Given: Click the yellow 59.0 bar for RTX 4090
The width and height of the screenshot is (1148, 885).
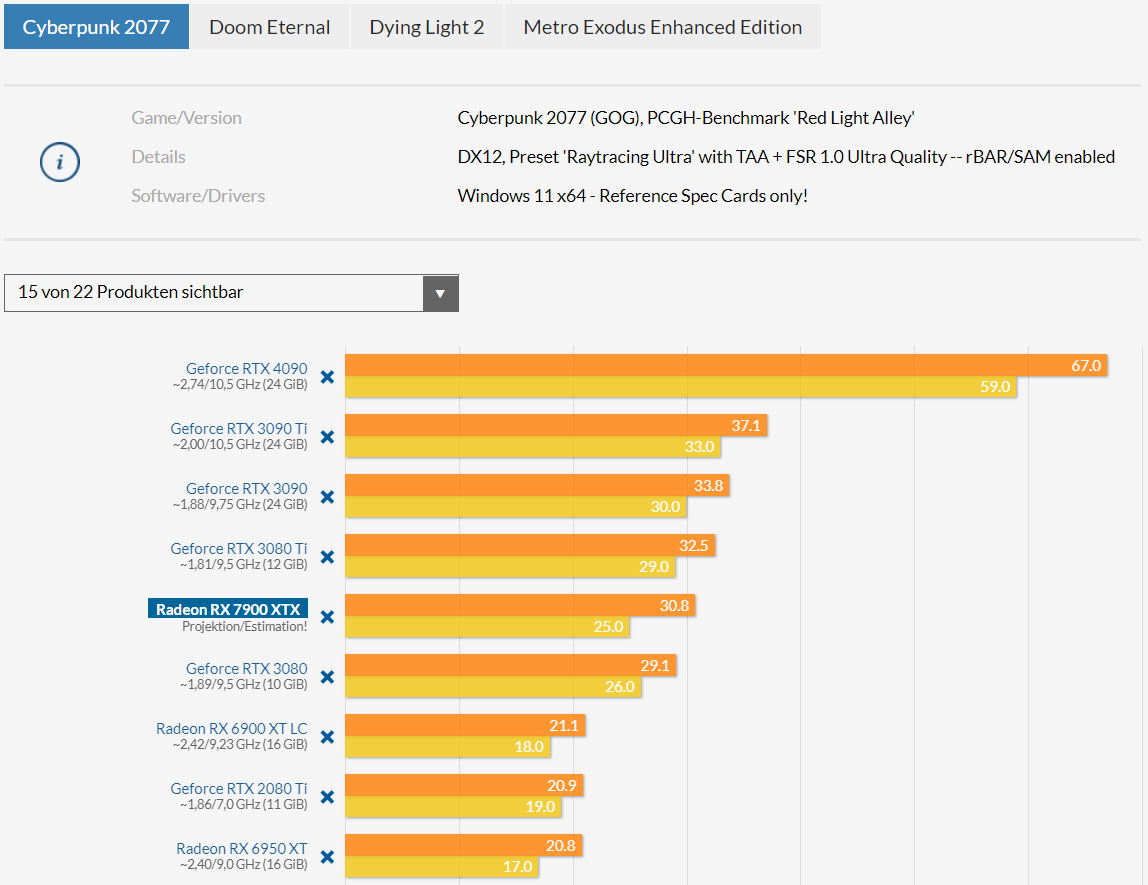Looking at the screenshot, I should [x=681, y=387].
